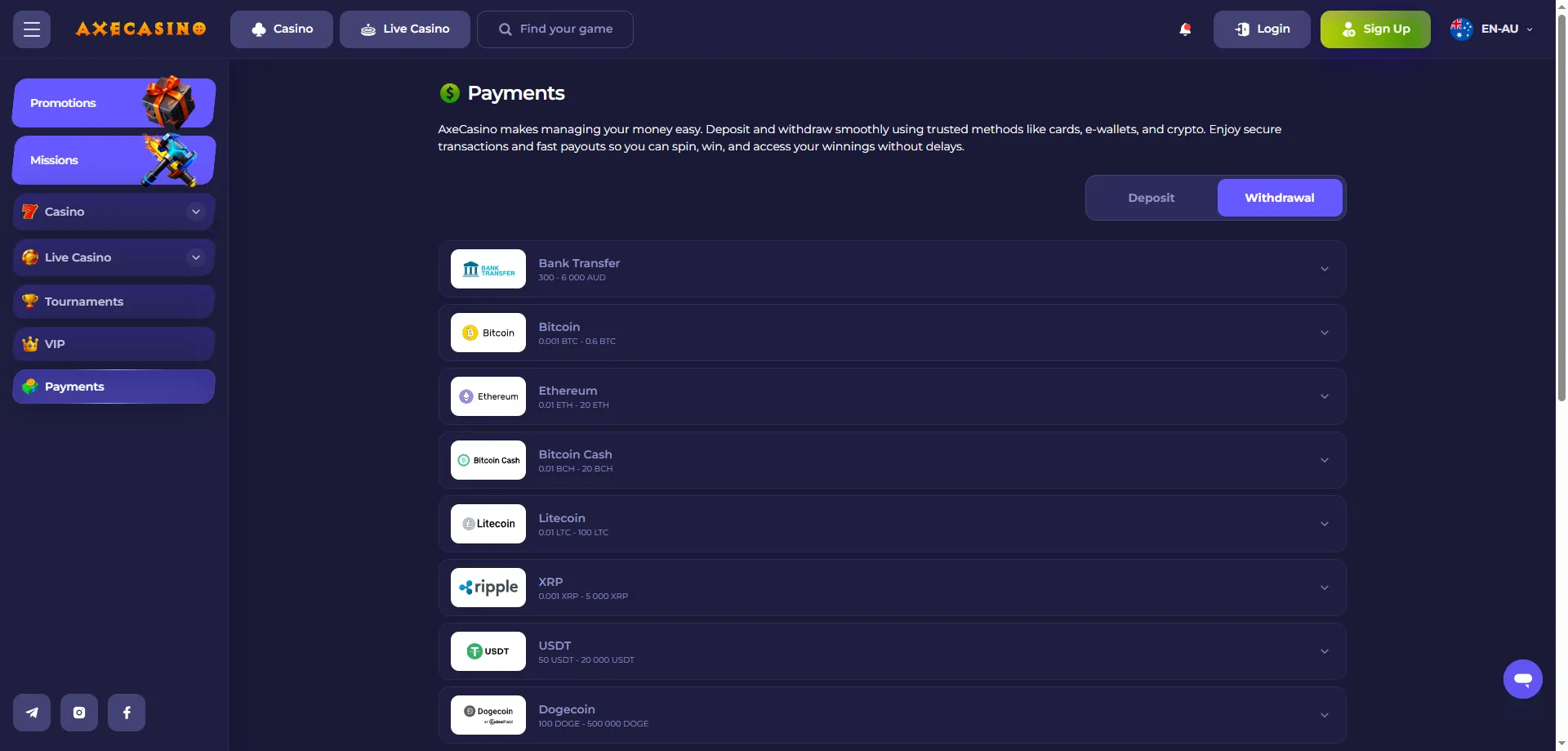
Task: Click the Bank Transfer logo
Action: 488,269
